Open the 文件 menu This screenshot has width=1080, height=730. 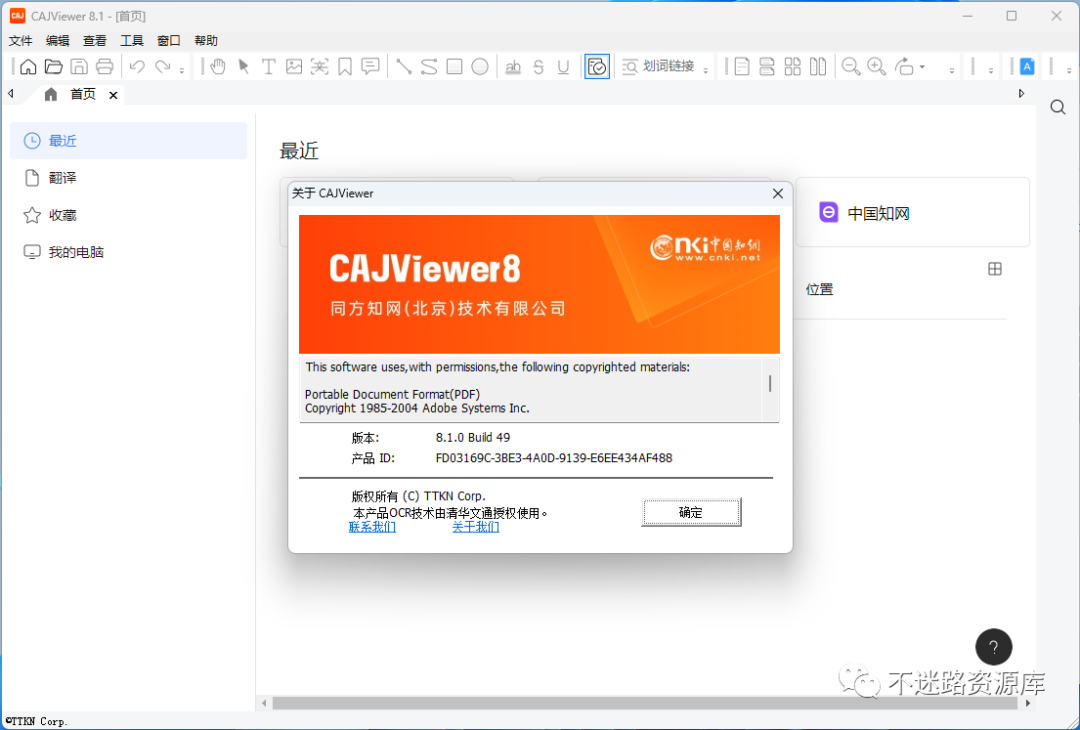(x=21, y=41)
